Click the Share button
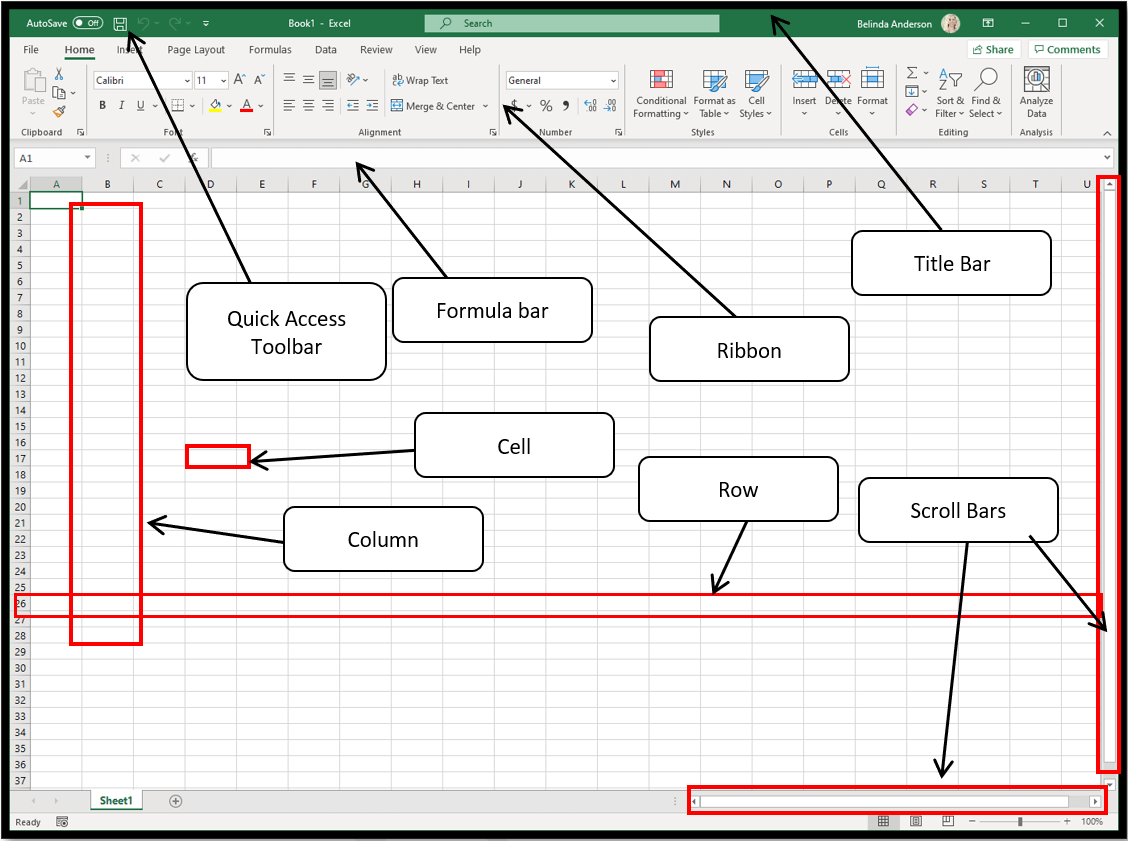The width and height of the screenshot is (1128, 841). pyautogui.click(x=992, y=50)
